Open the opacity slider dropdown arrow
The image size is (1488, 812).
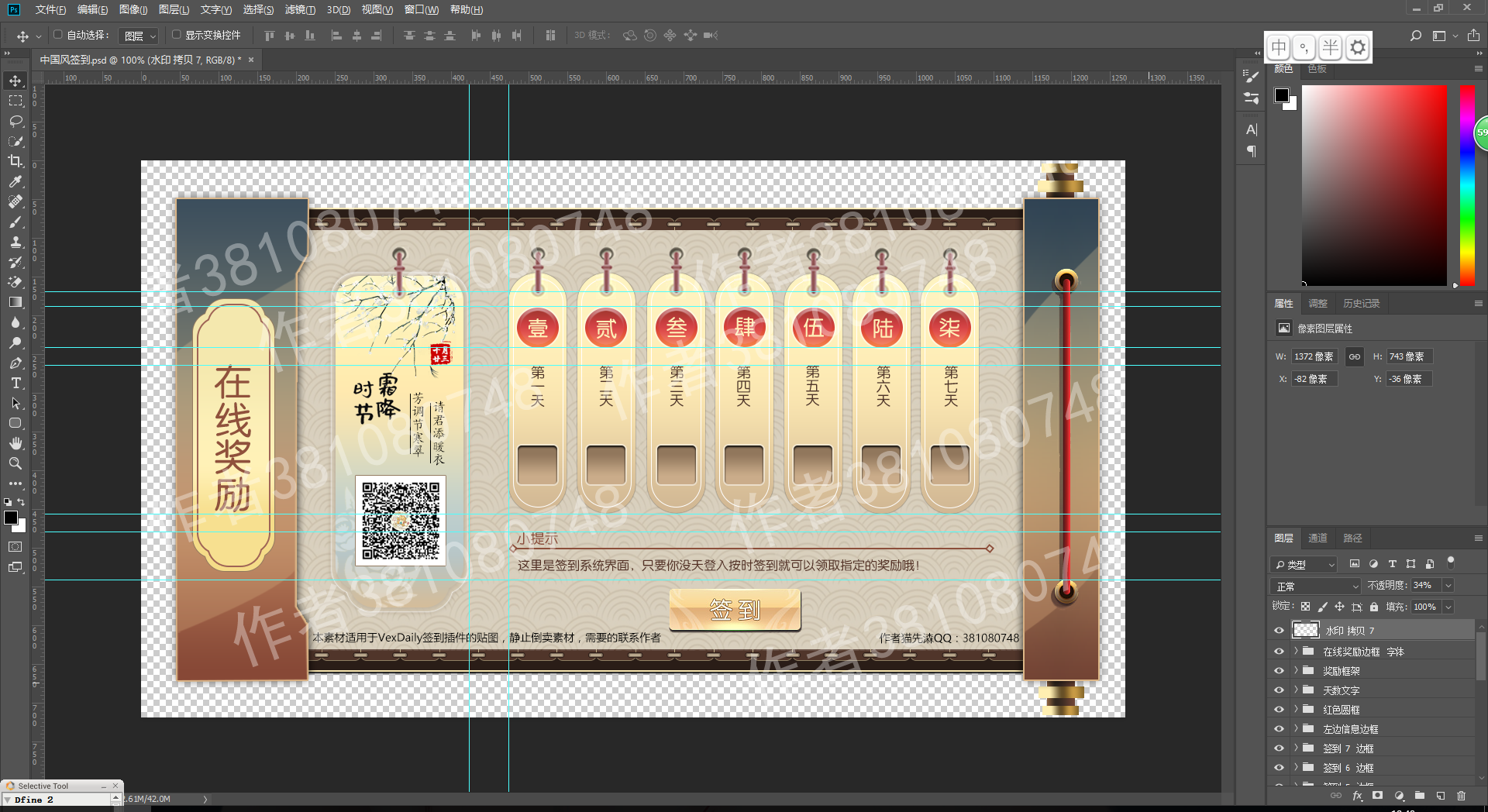[1448, 586]
